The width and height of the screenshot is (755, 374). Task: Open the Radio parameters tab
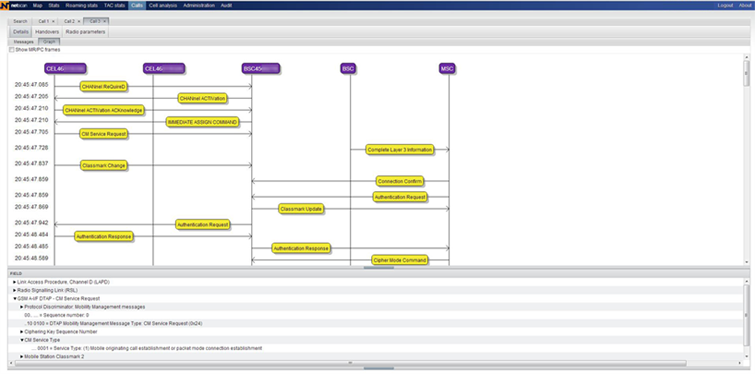[85, 32]
